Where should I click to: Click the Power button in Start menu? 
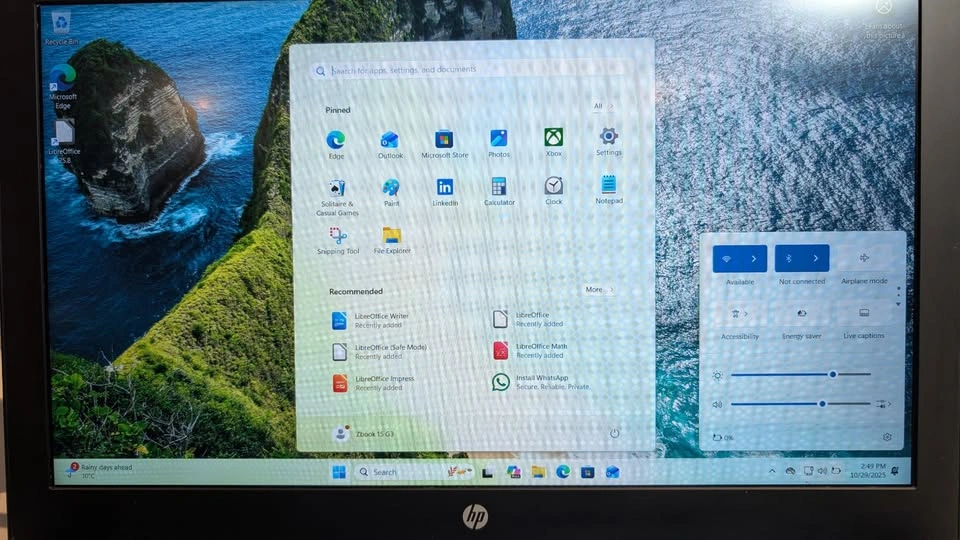pyautogui.click(x=614, y=433)
